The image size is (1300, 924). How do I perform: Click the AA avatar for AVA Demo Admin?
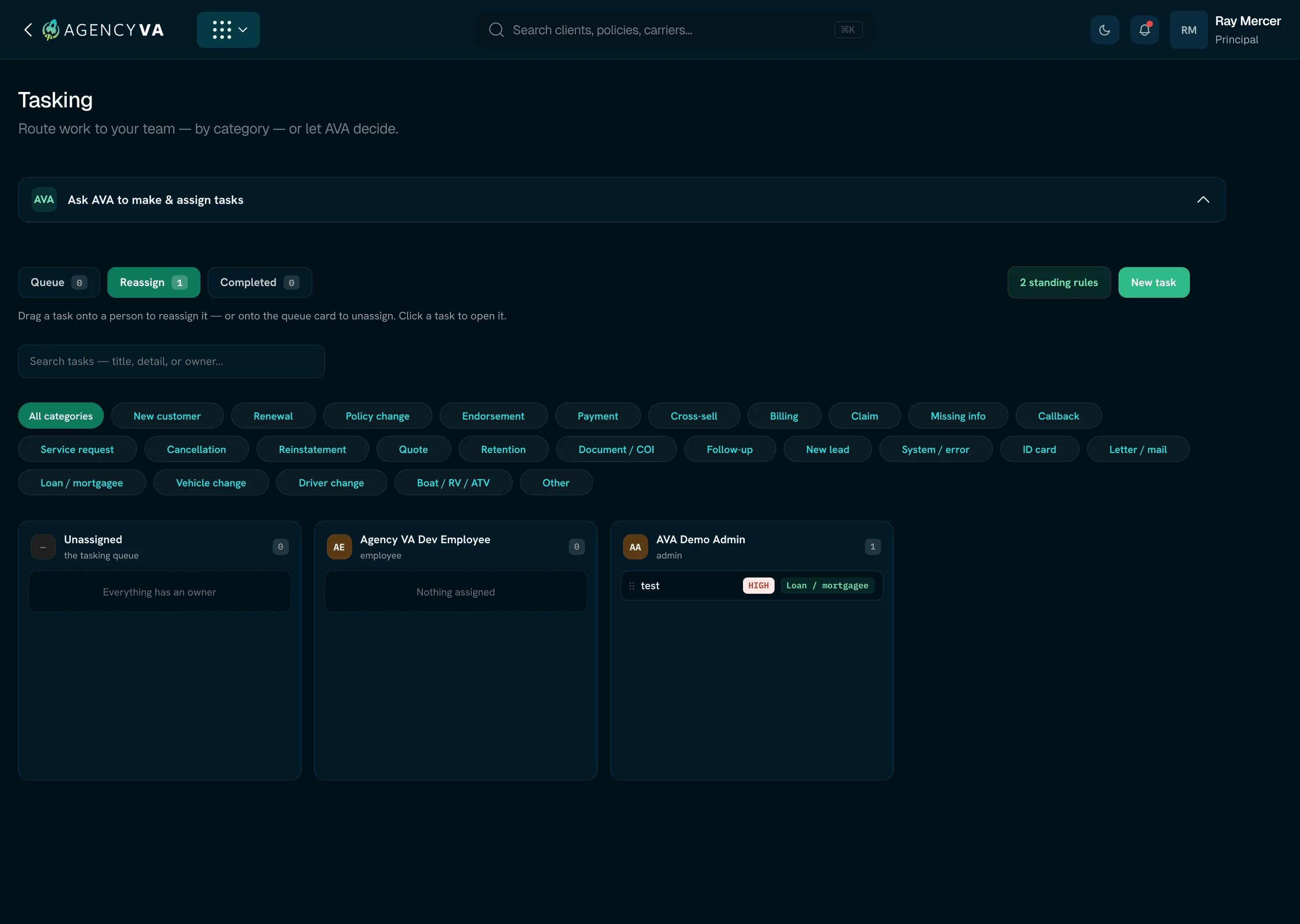pyautogui.click(x=635, y=547)
